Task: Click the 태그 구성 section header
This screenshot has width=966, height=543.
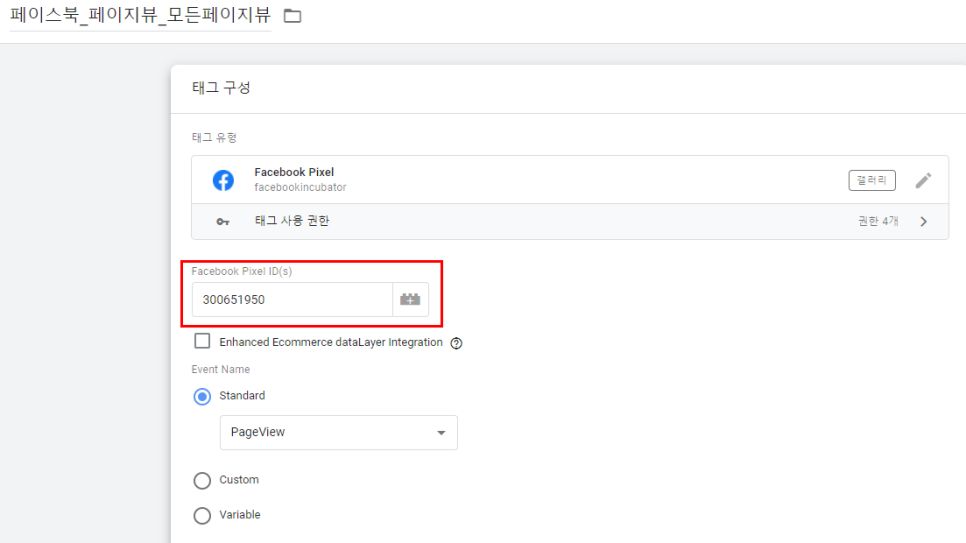Action: coord(221,88)
